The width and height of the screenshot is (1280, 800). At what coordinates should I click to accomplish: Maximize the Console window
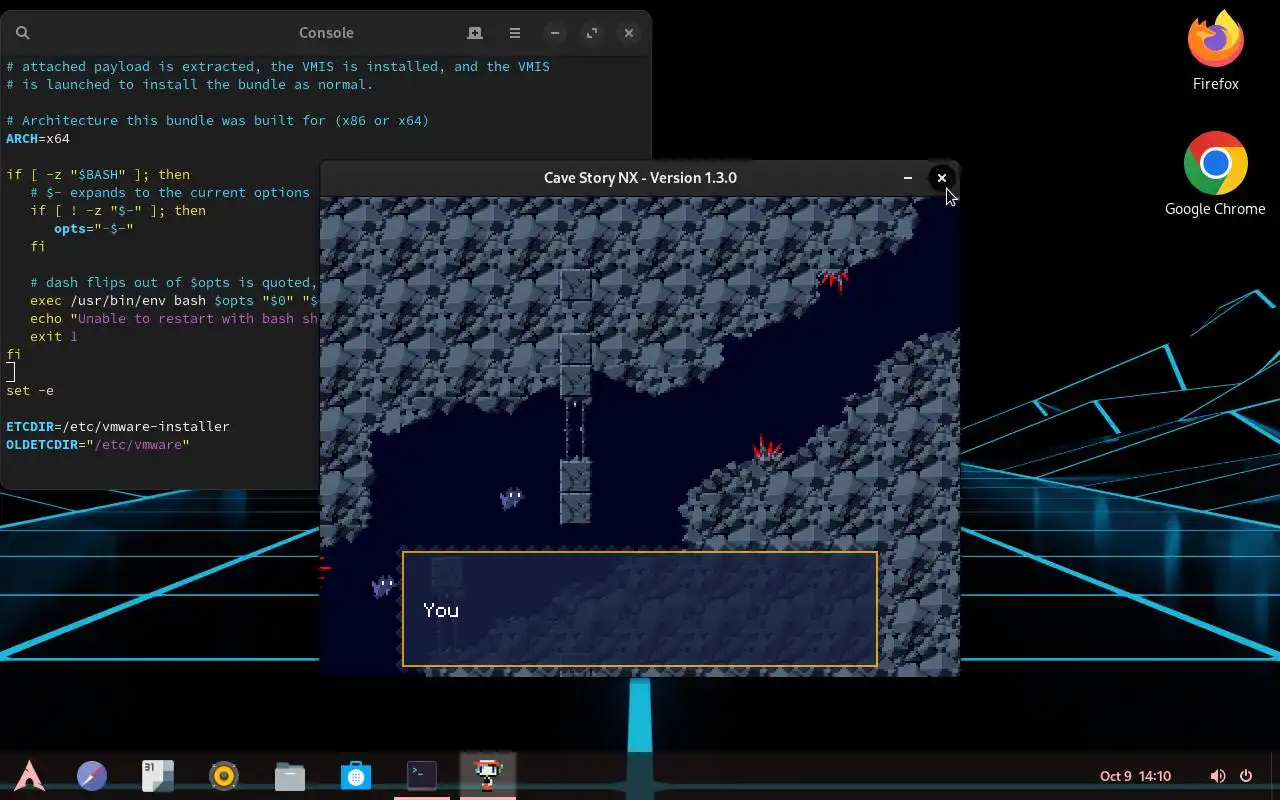pos(592,33)
